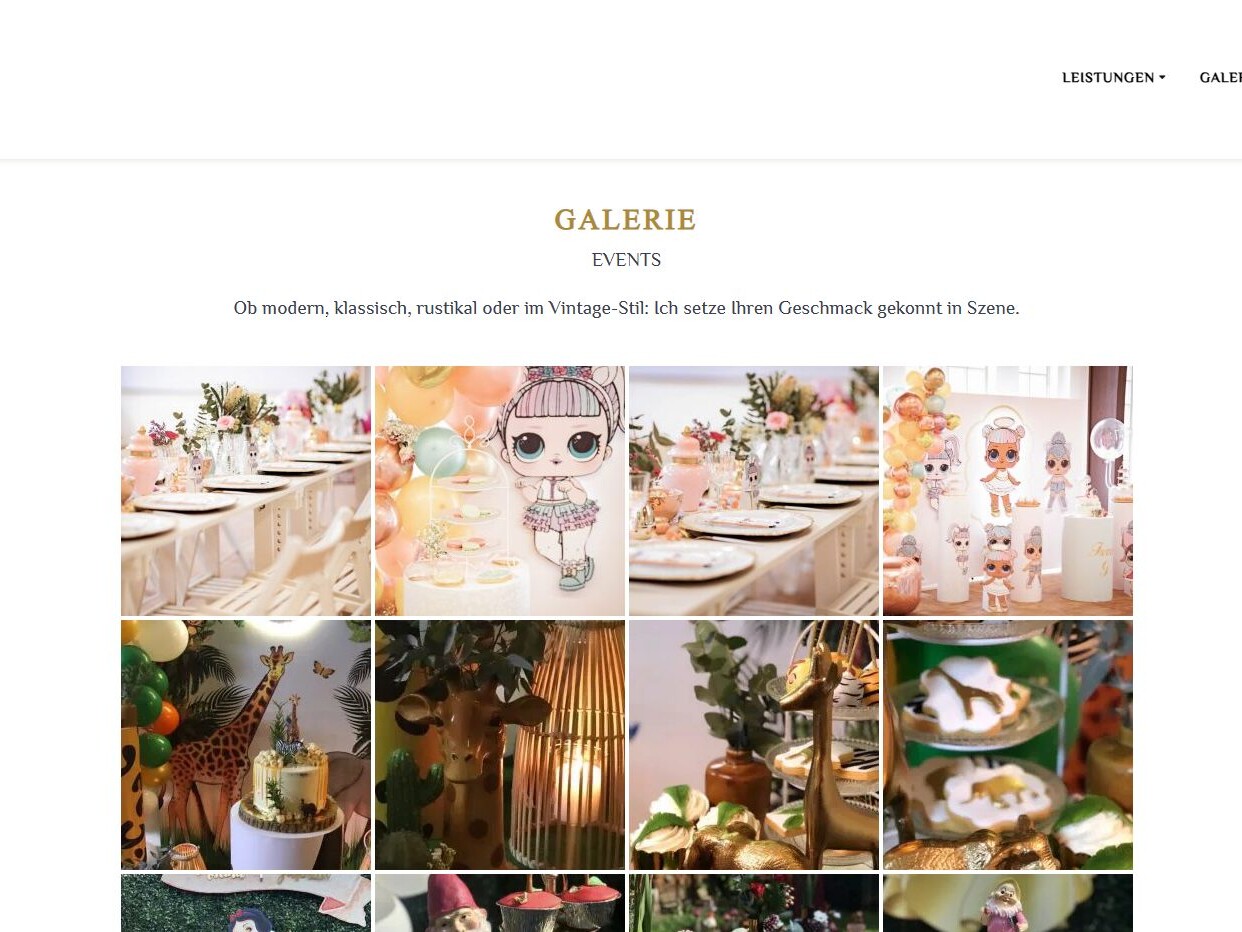Click the arrow next to LEISTUNGEN
The height and width of the screenshot is (932, 1242).
[x=1162, y=78]
